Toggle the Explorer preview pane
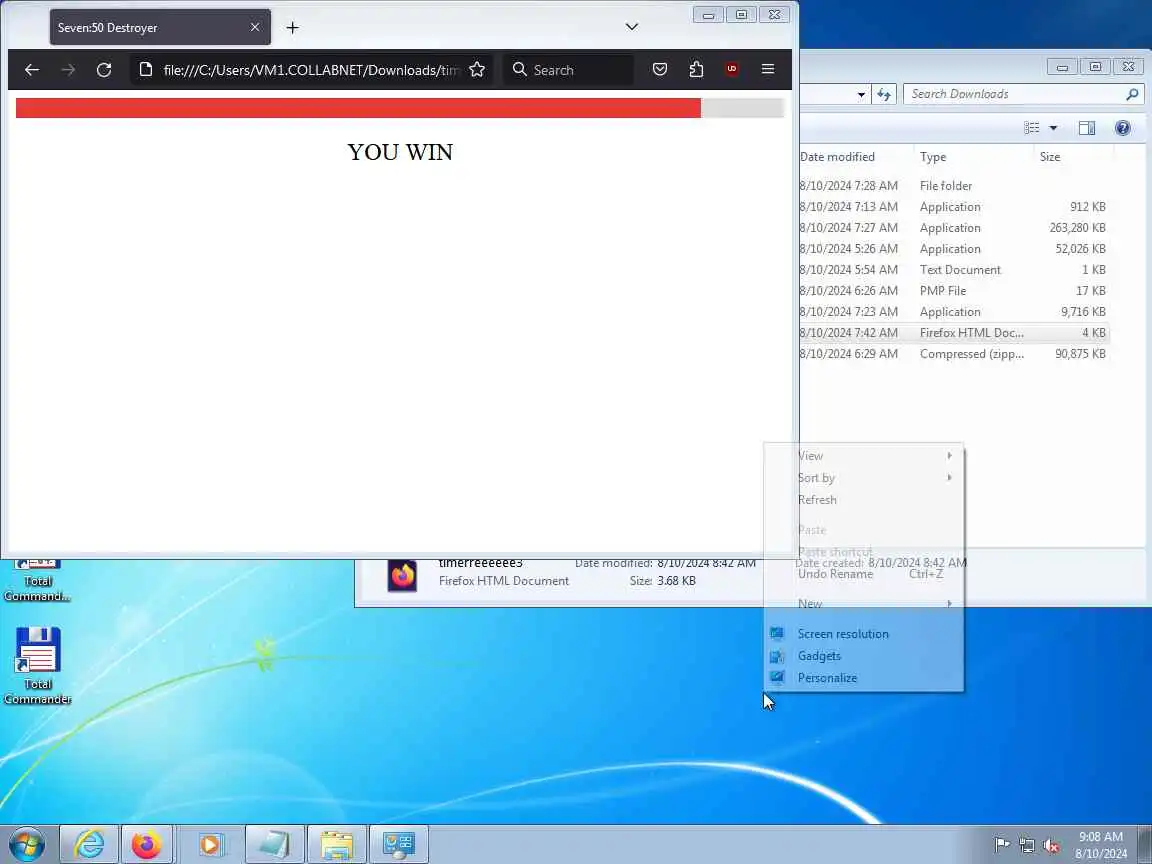1152x864 pixels. pos(1087,128)
